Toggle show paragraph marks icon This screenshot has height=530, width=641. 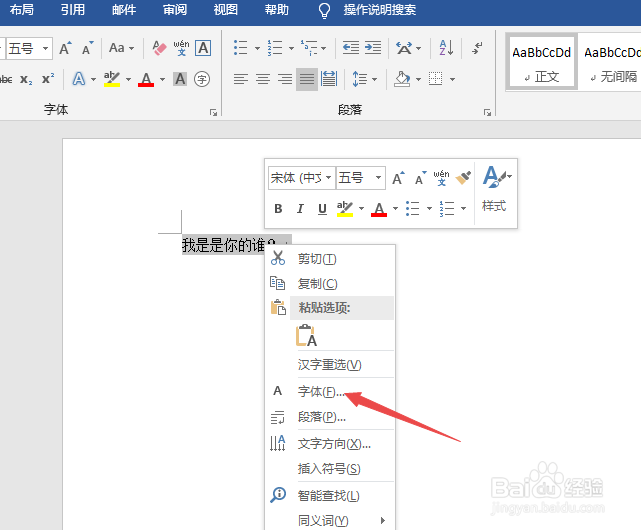[477, 47]
